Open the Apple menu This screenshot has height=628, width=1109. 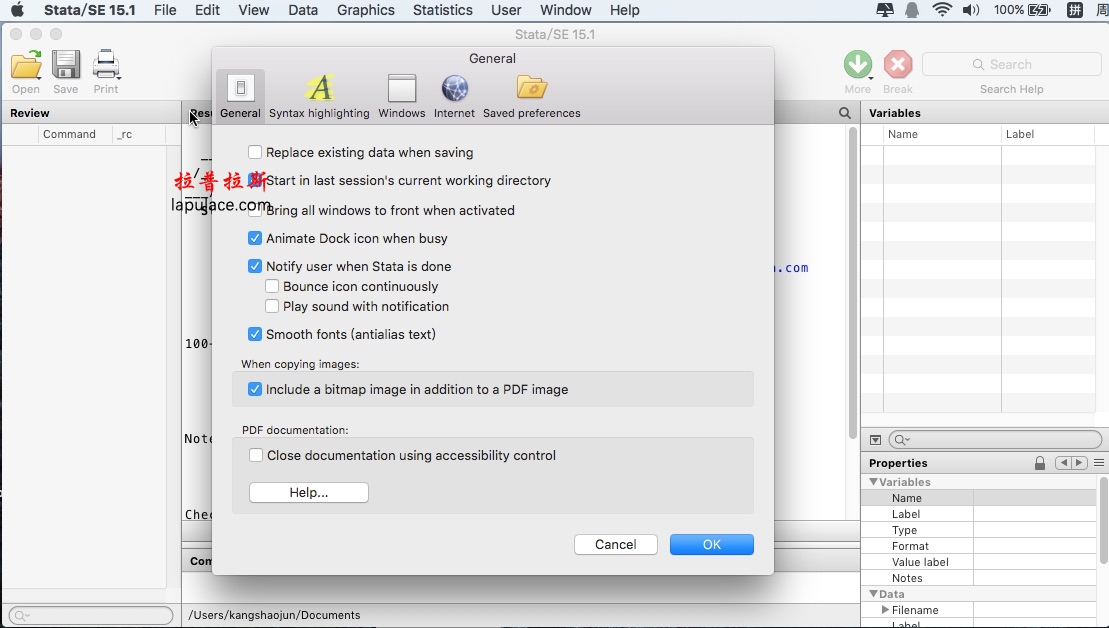pos(17,10)
